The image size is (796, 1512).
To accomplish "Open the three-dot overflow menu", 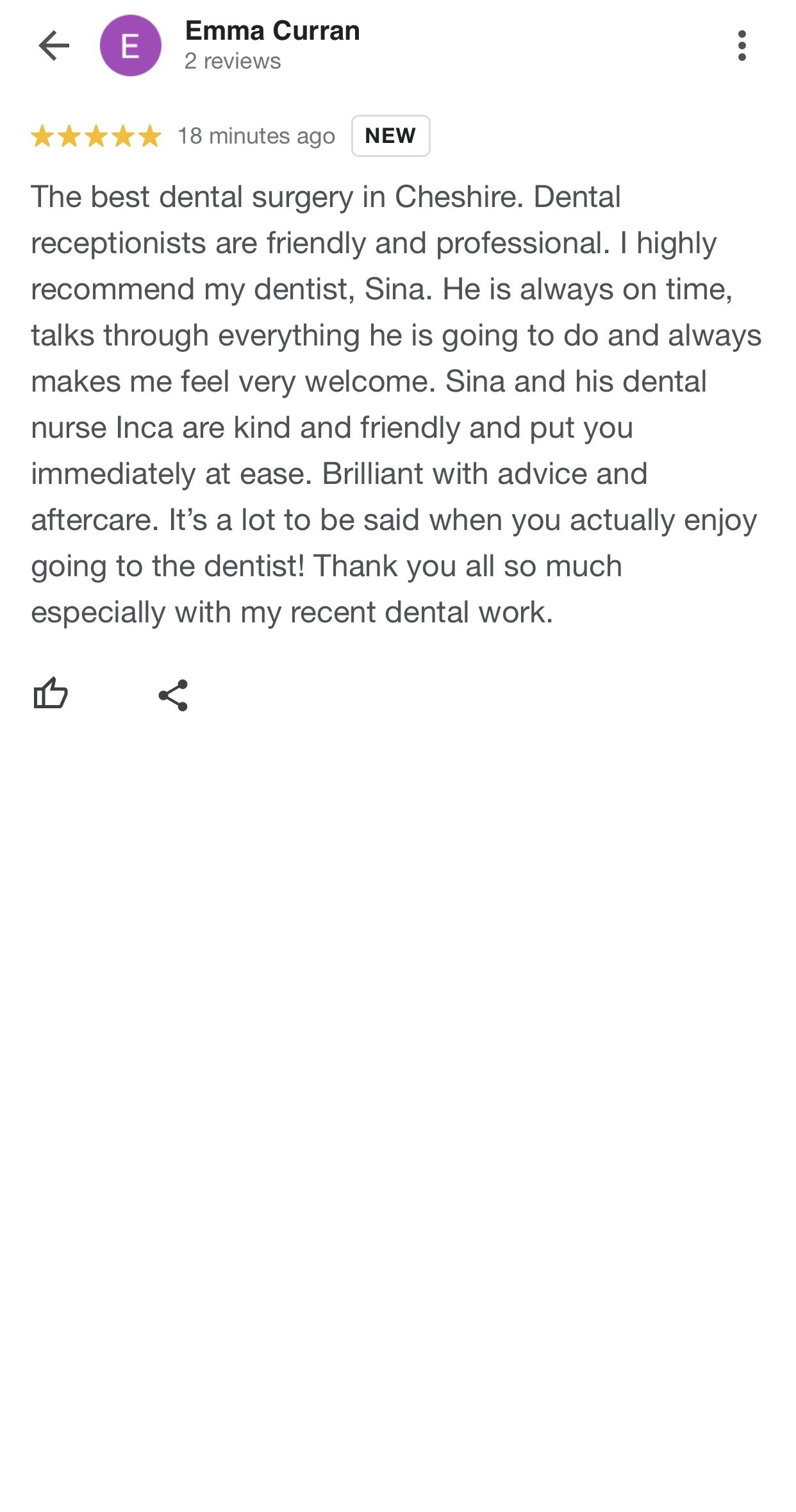I will (x=742, y=46).
